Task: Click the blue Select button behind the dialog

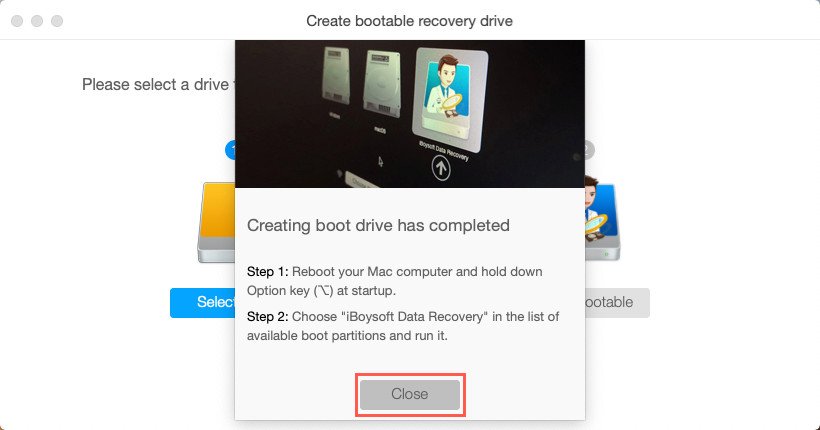Action: [202, 302]
